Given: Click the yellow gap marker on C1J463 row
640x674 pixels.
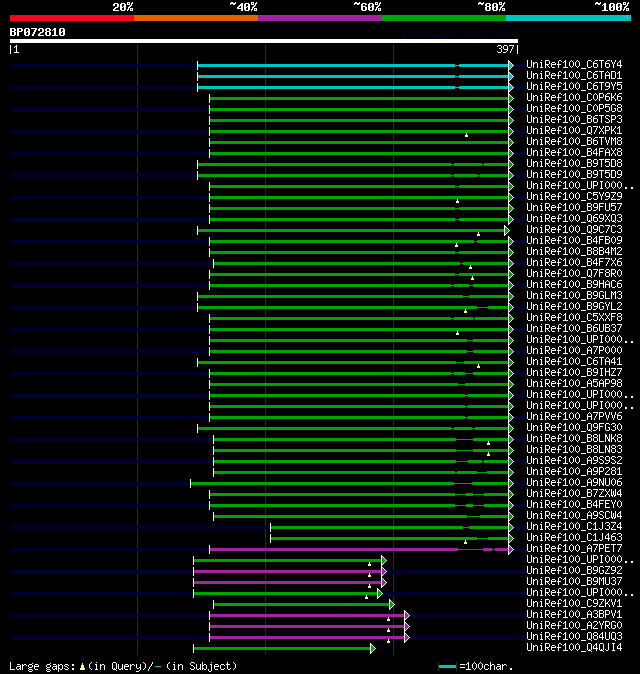Looking at the screenshot, I should (465, 542).
